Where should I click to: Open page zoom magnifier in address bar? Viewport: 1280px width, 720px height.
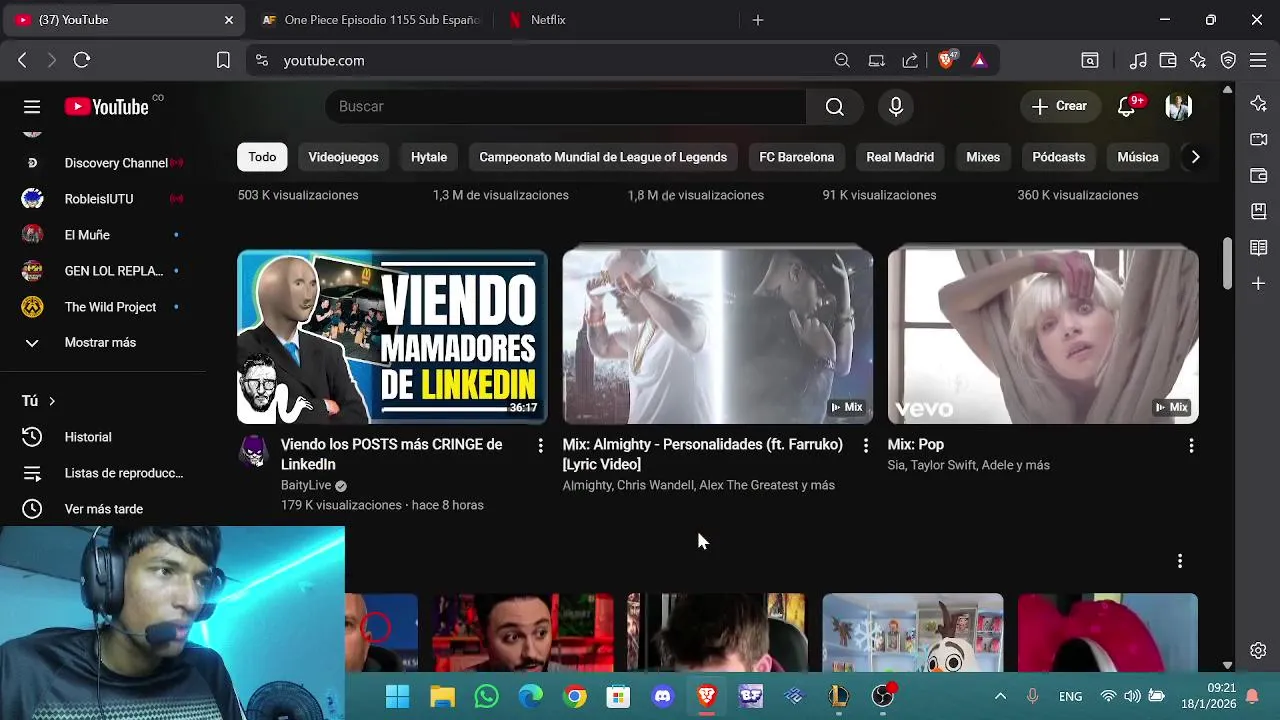pos(842,60)
